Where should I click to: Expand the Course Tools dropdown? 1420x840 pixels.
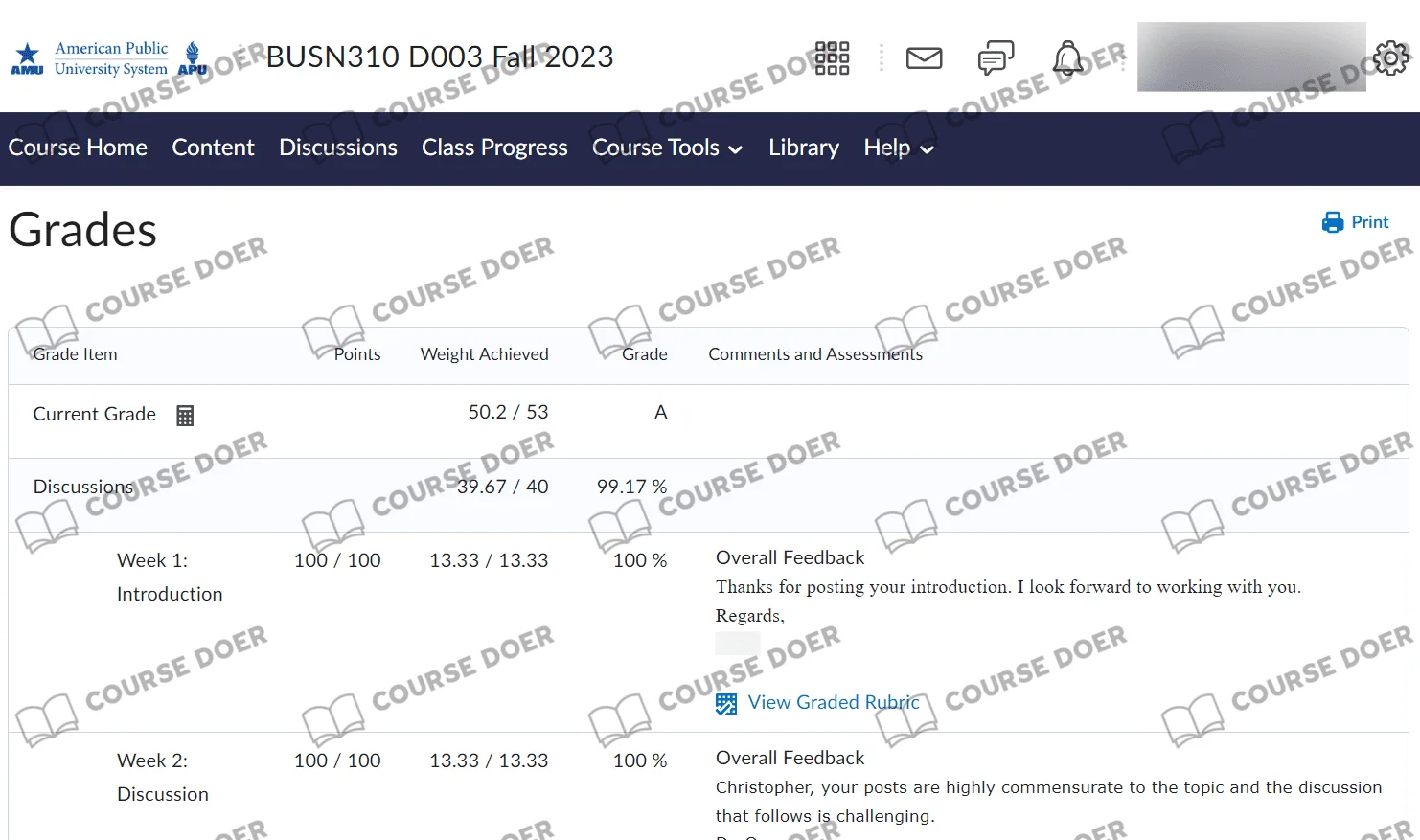pyautogui.click(x=667, y=148)
